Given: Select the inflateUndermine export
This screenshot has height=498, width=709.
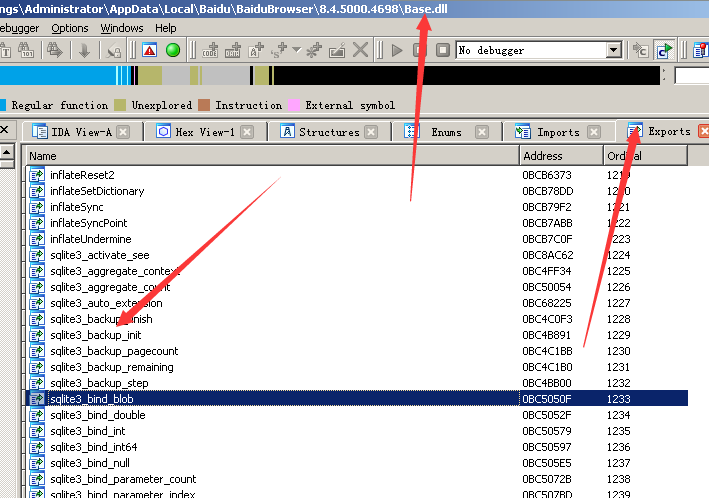Looking at the screenshot, I should (357, 239).
